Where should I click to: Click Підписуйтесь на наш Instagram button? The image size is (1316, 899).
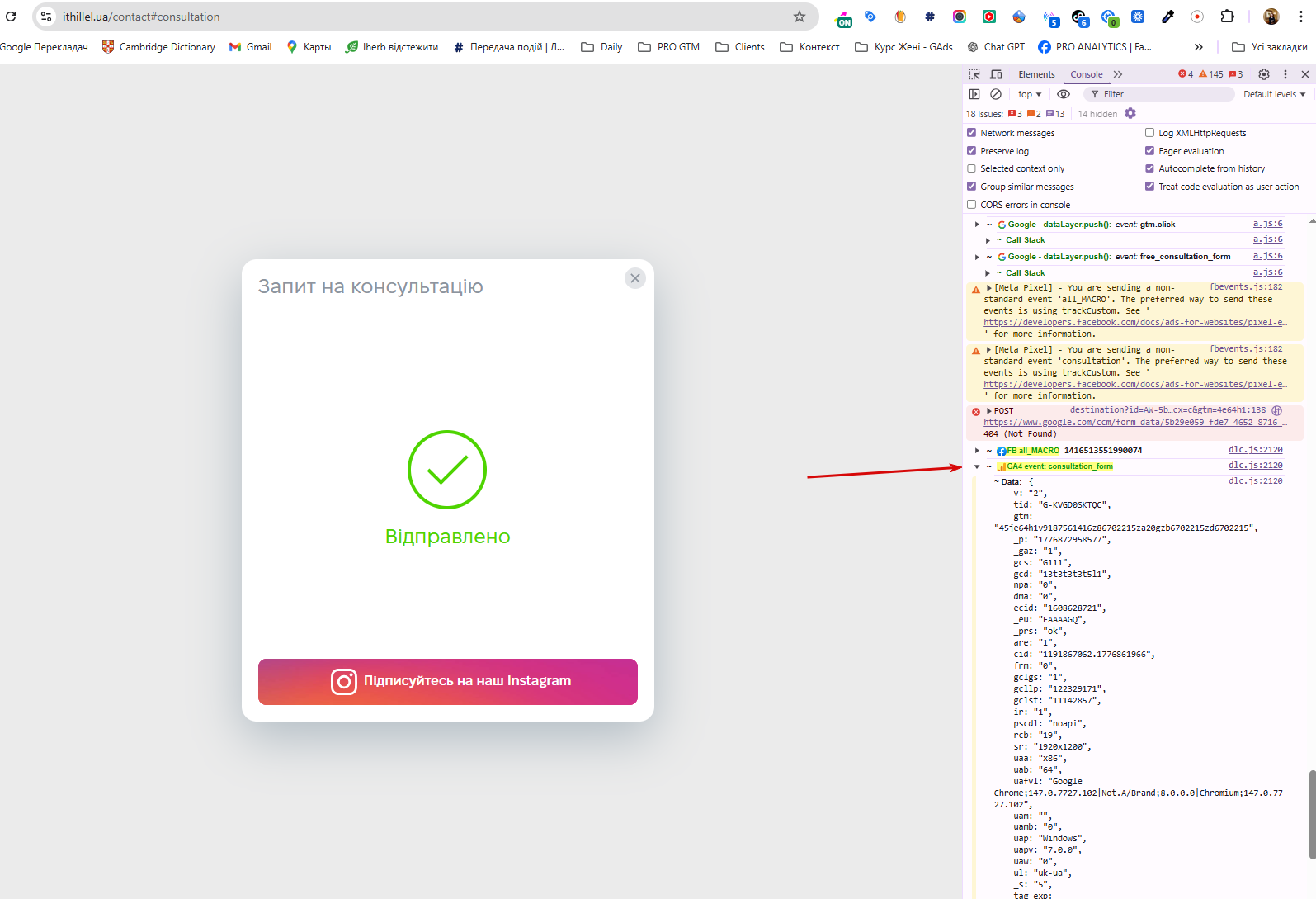pyautogui.click(x=448, y=682)
